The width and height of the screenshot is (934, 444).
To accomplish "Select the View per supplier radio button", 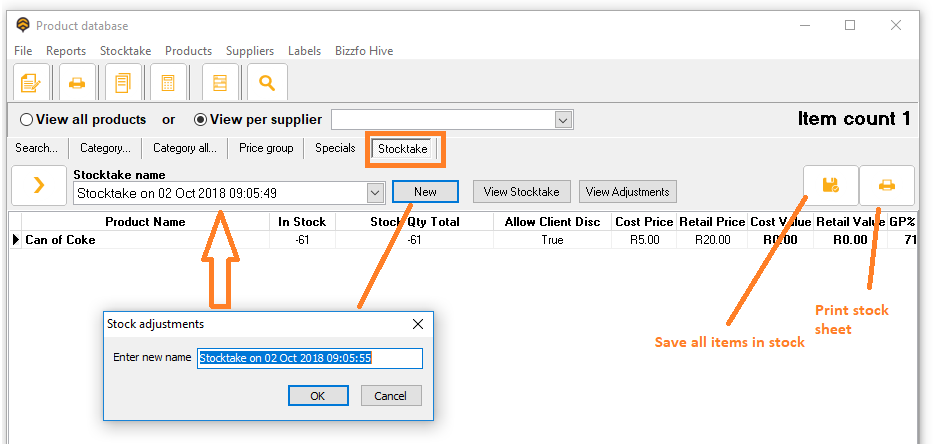I will point(200,120).
